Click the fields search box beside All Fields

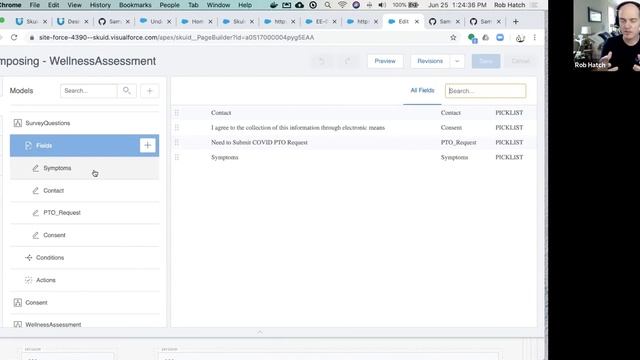click(485, 91)
